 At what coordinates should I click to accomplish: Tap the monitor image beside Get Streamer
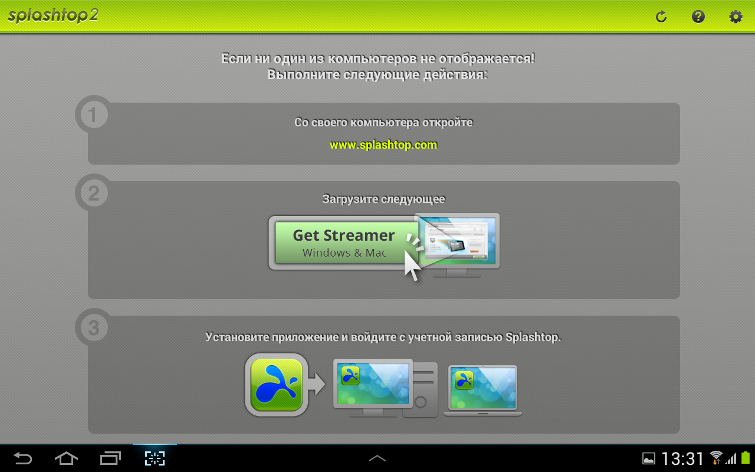[x=457, y=245]
